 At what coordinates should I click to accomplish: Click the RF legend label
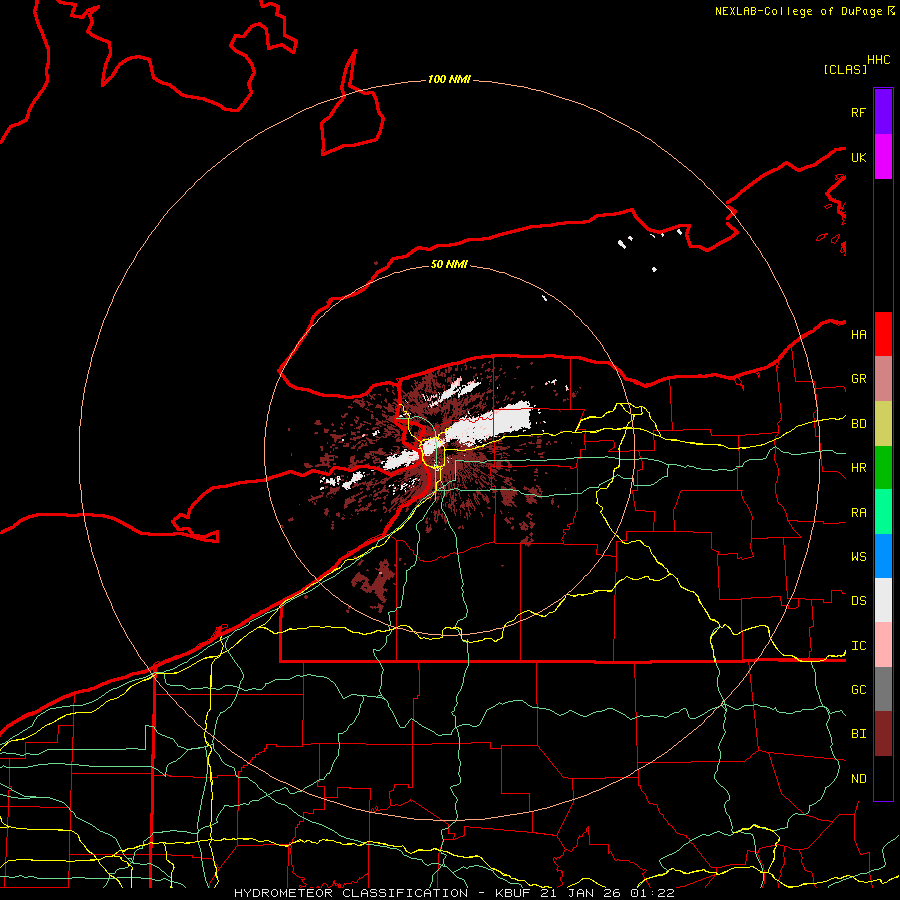tap(858, 112)
